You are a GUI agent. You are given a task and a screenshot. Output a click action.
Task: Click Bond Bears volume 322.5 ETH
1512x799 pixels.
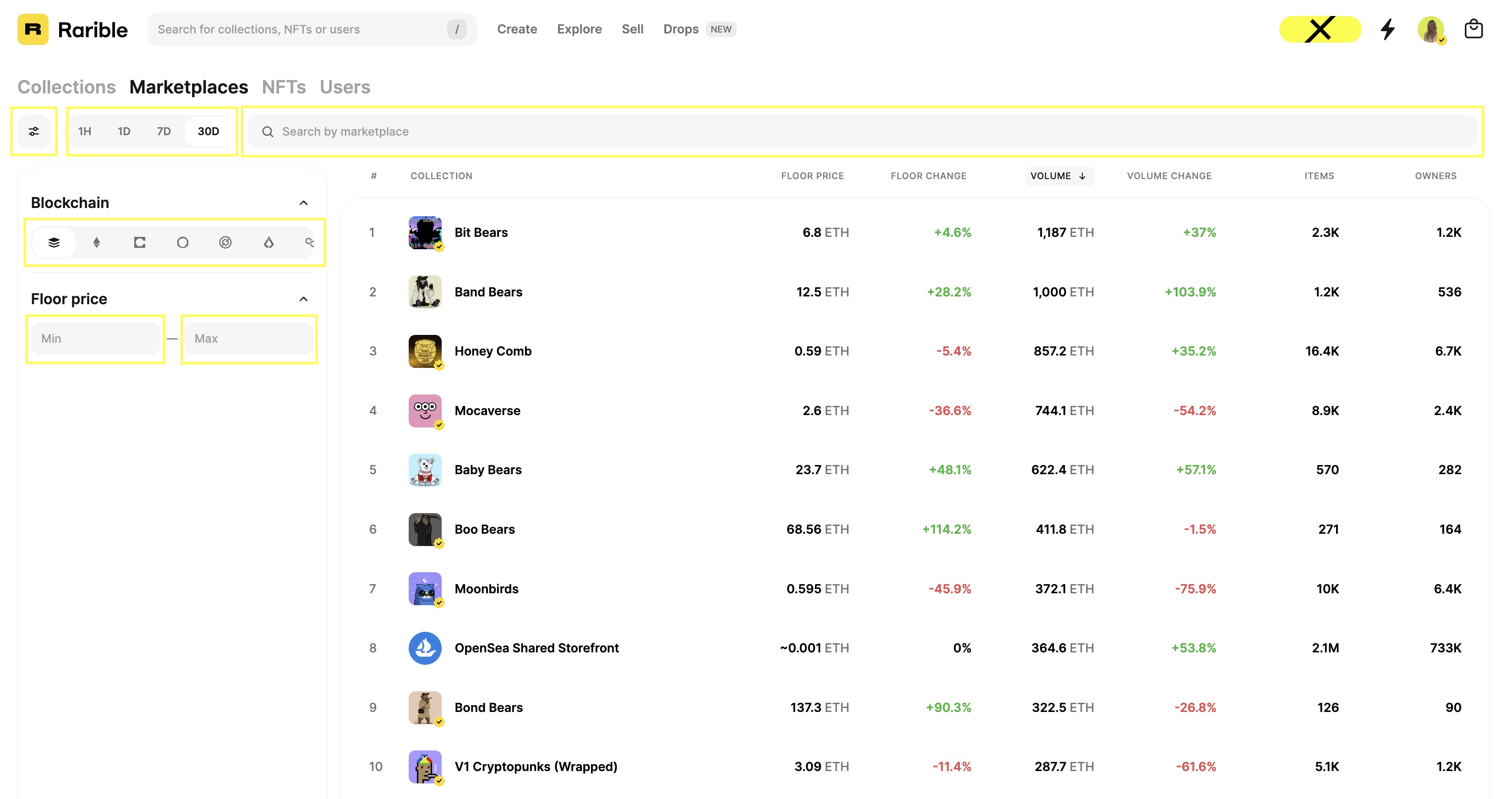[x=1063, y=707]
